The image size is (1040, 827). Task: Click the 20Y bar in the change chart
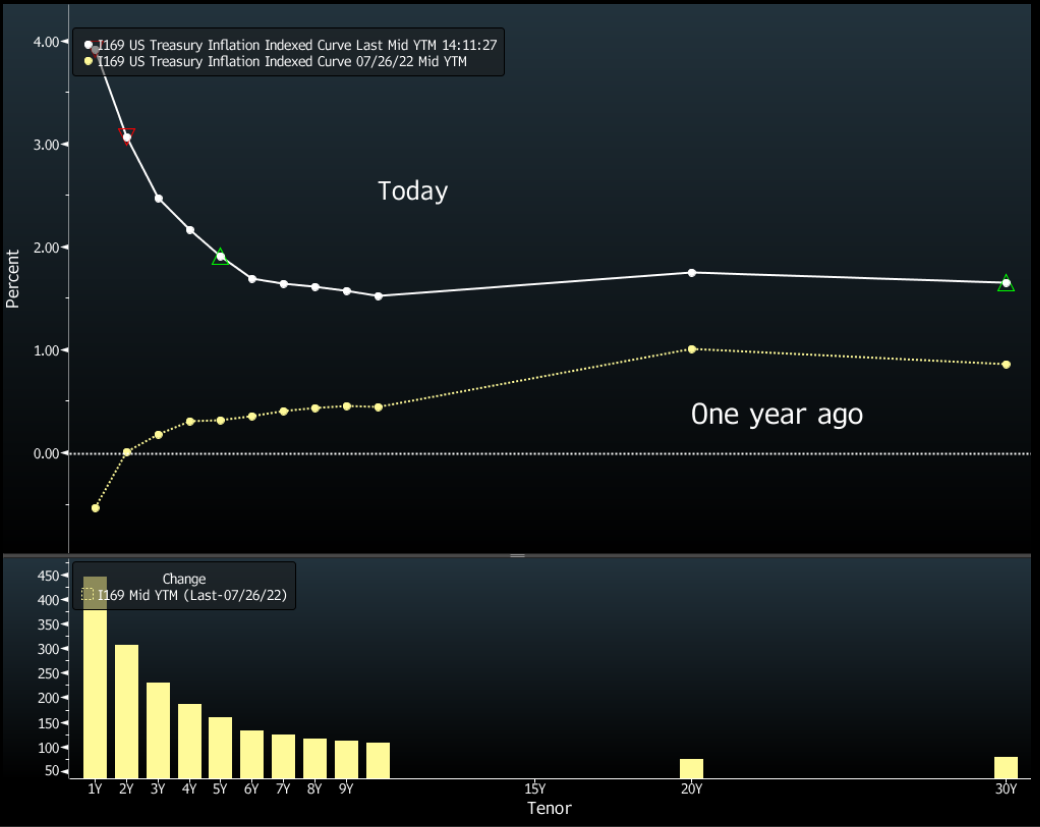tap(691, 768)
